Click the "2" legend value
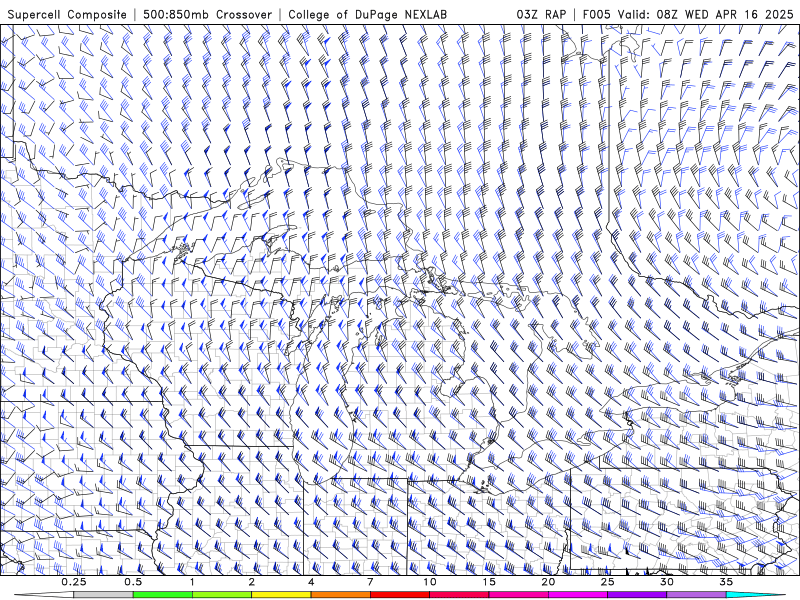The width and height of the screenshot is (800, 600). 252,582
